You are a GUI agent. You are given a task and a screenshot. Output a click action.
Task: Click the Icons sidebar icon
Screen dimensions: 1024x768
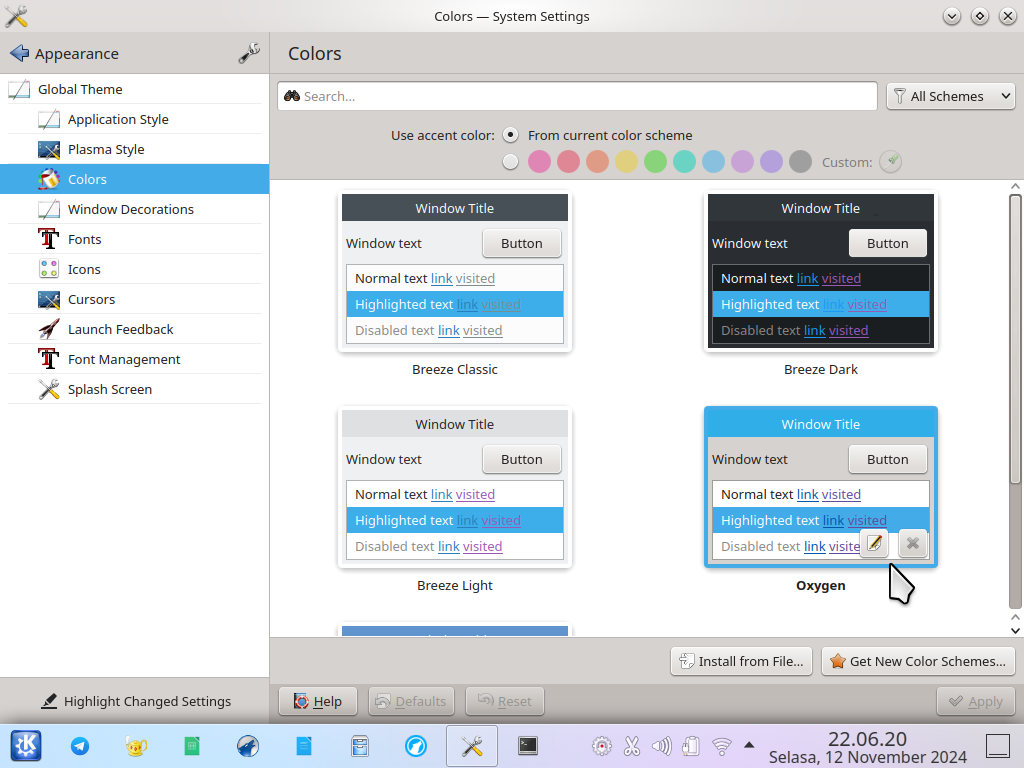click(x=49, y=269)
